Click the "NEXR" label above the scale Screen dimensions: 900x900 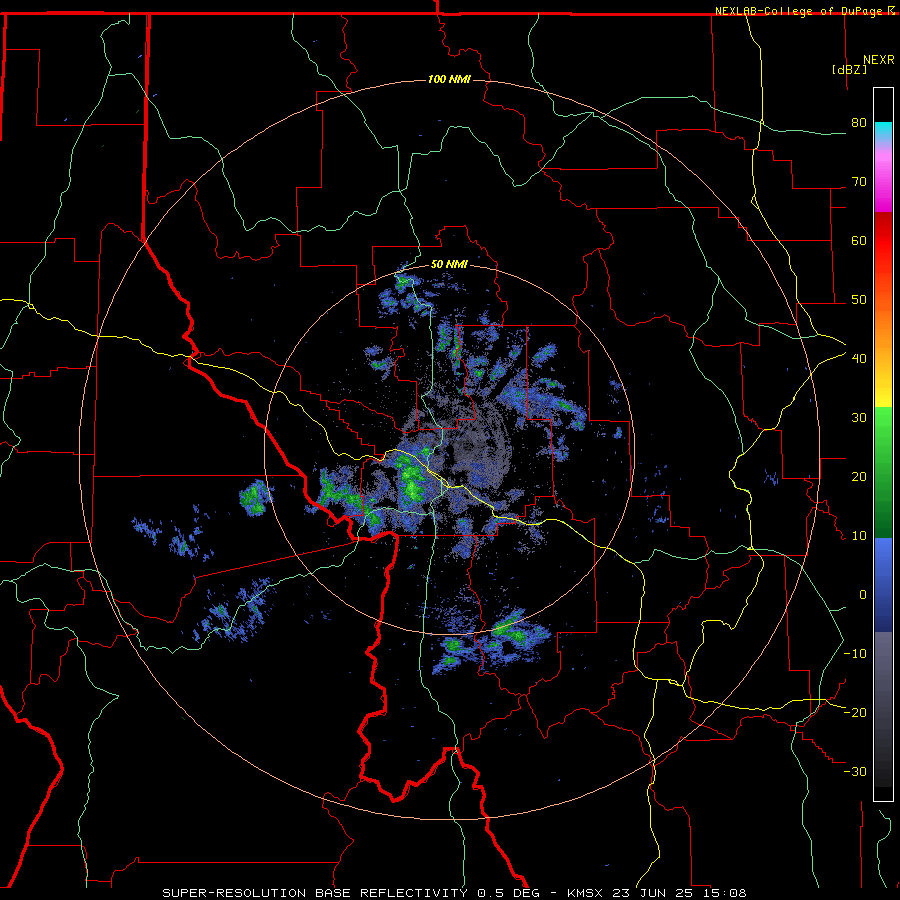pos(878,60)
